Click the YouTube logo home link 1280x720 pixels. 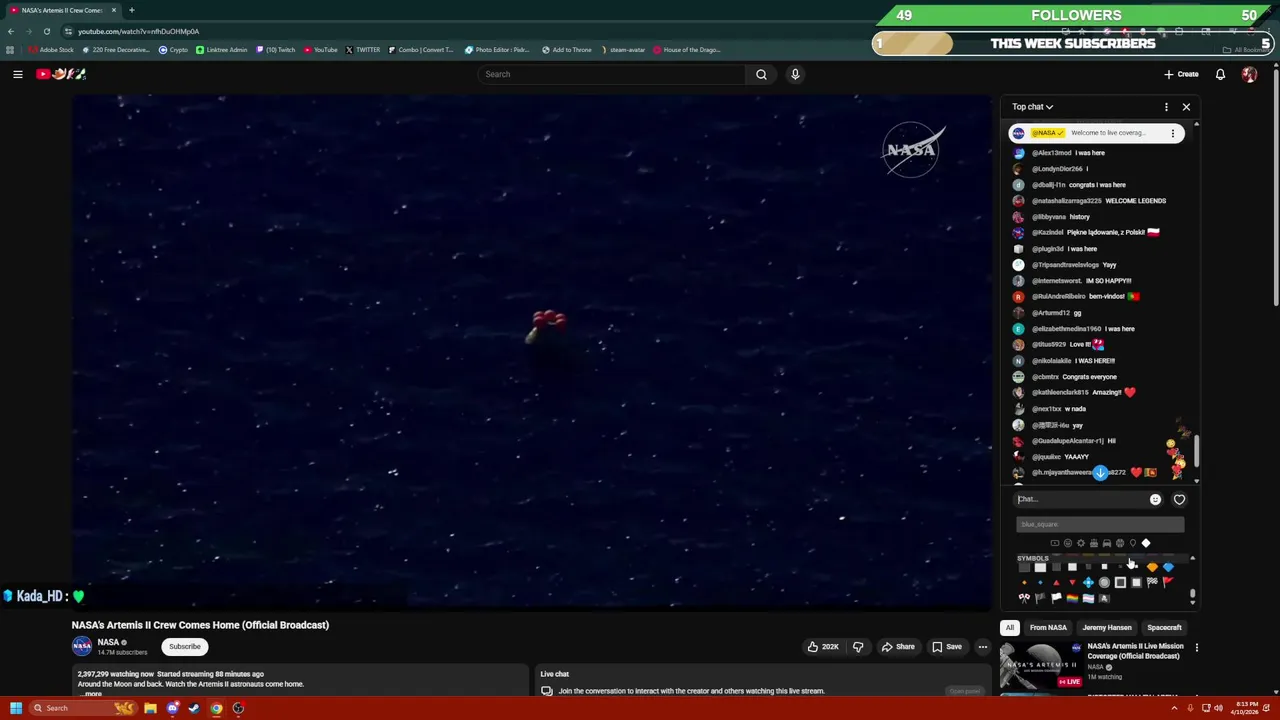click(x=61, y=74)
